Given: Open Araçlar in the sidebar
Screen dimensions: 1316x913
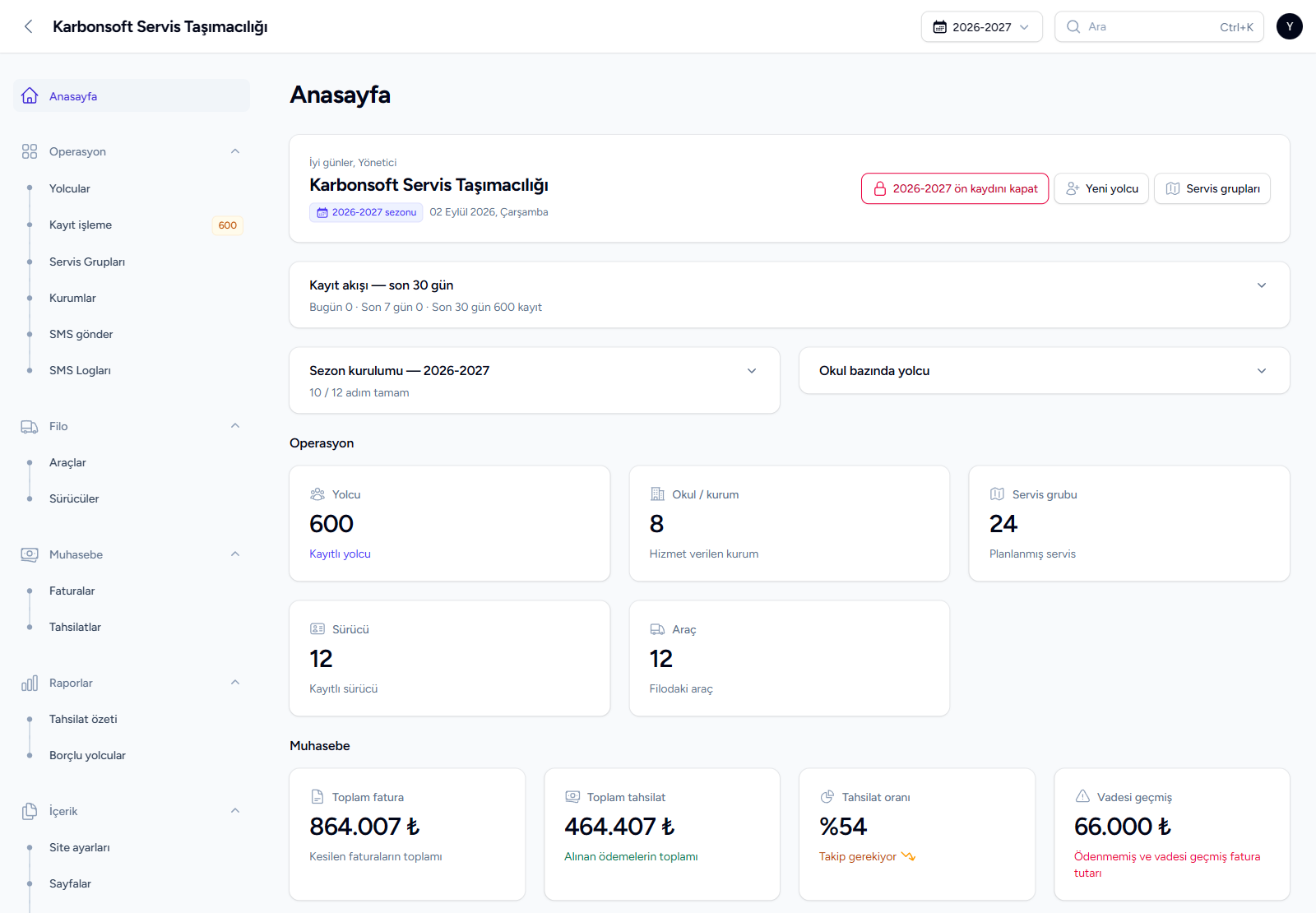Looking at the screenshot, I should point(132,462).
